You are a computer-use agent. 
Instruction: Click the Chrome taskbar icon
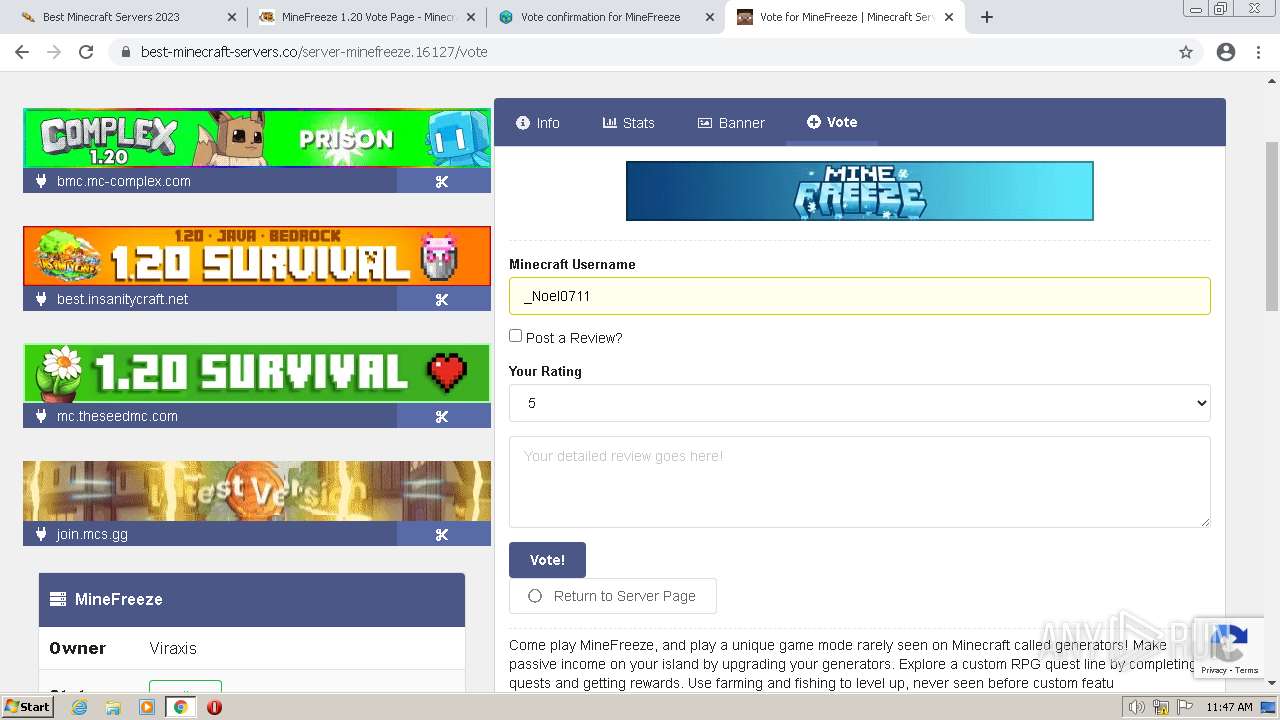click(181, 707)
